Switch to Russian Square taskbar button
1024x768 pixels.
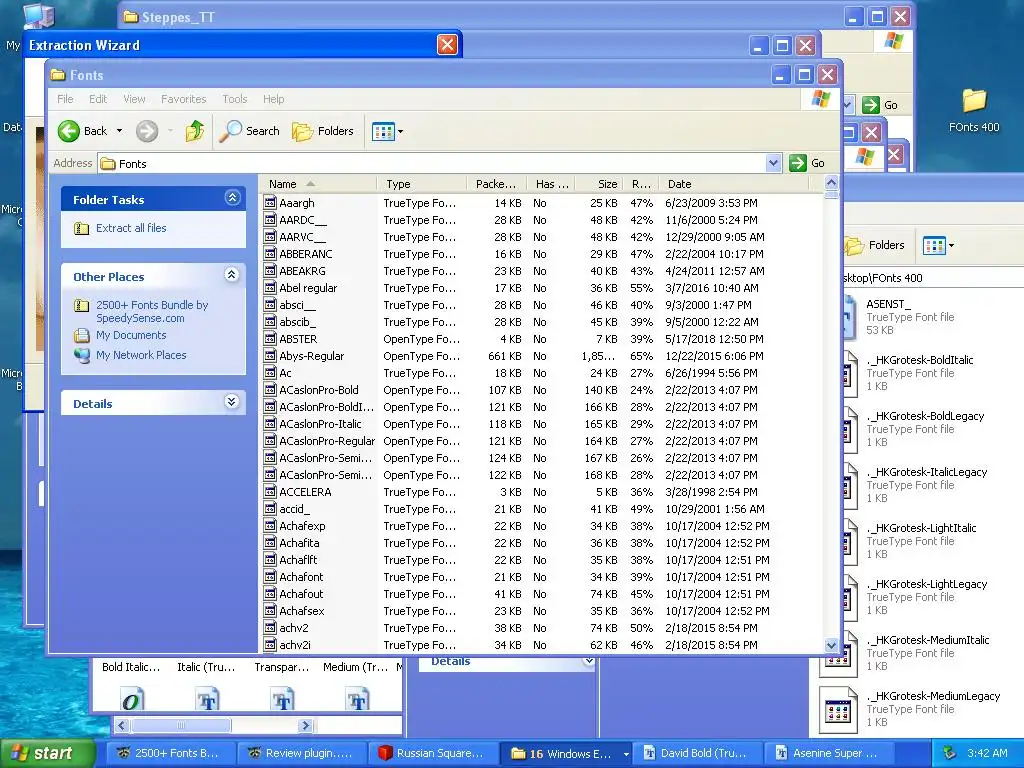[433, 754]
